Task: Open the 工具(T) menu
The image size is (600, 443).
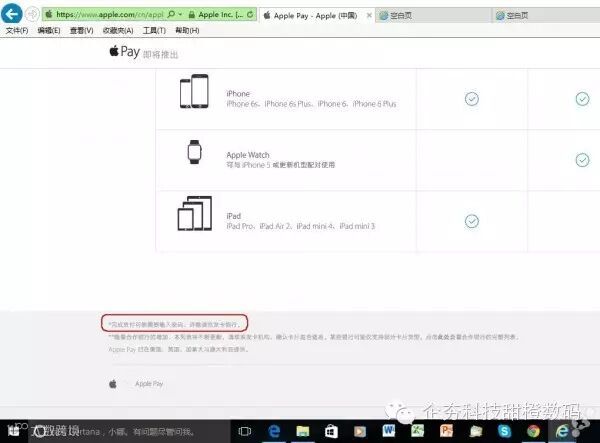Action: coord(154,31)
